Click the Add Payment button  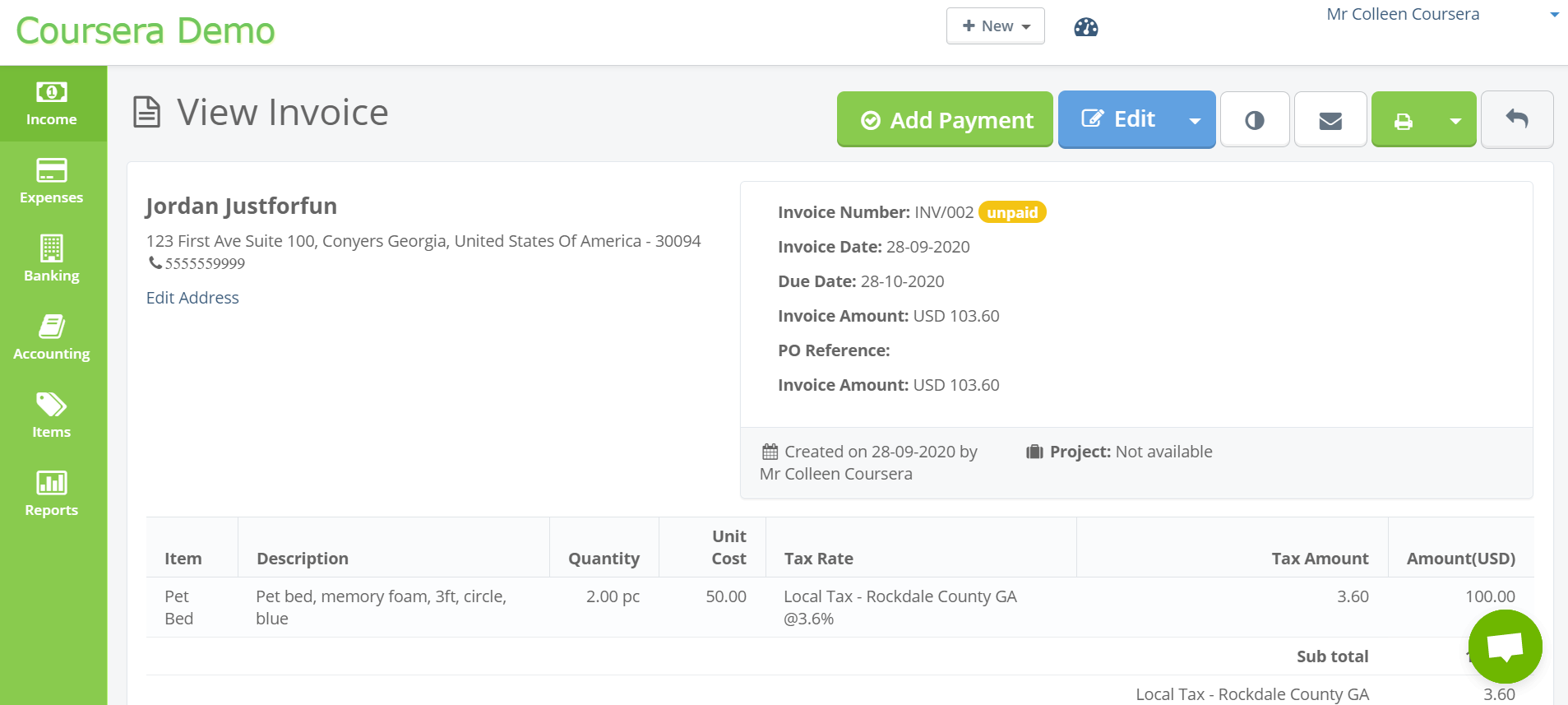pos(945,120)
